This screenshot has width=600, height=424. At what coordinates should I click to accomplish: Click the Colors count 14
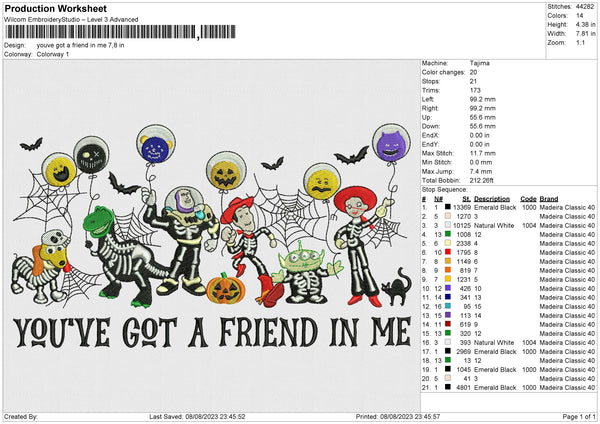(x=579, y=16)
